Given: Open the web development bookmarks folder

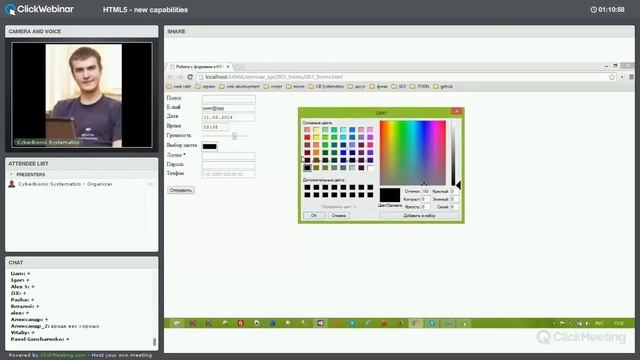Looking at the screenshot, I should [x=239, y=87].
